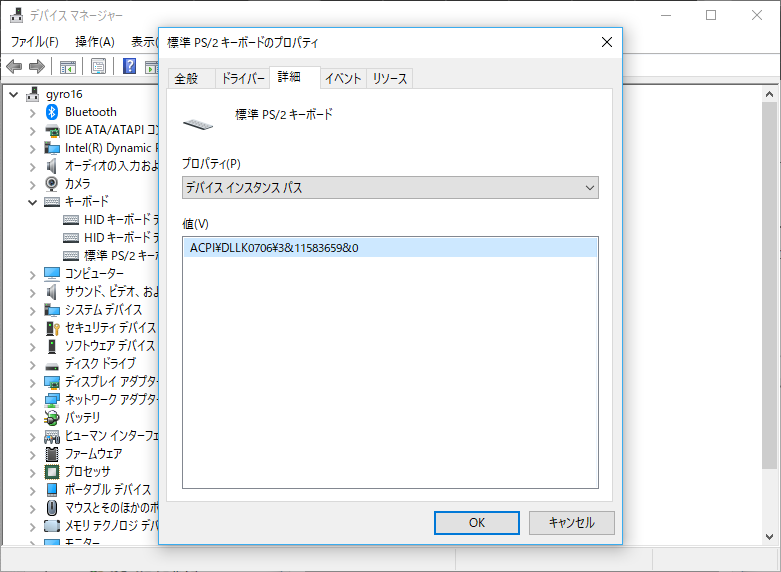Click the ヒューマン インターフェイス device icon

[52, 436]
